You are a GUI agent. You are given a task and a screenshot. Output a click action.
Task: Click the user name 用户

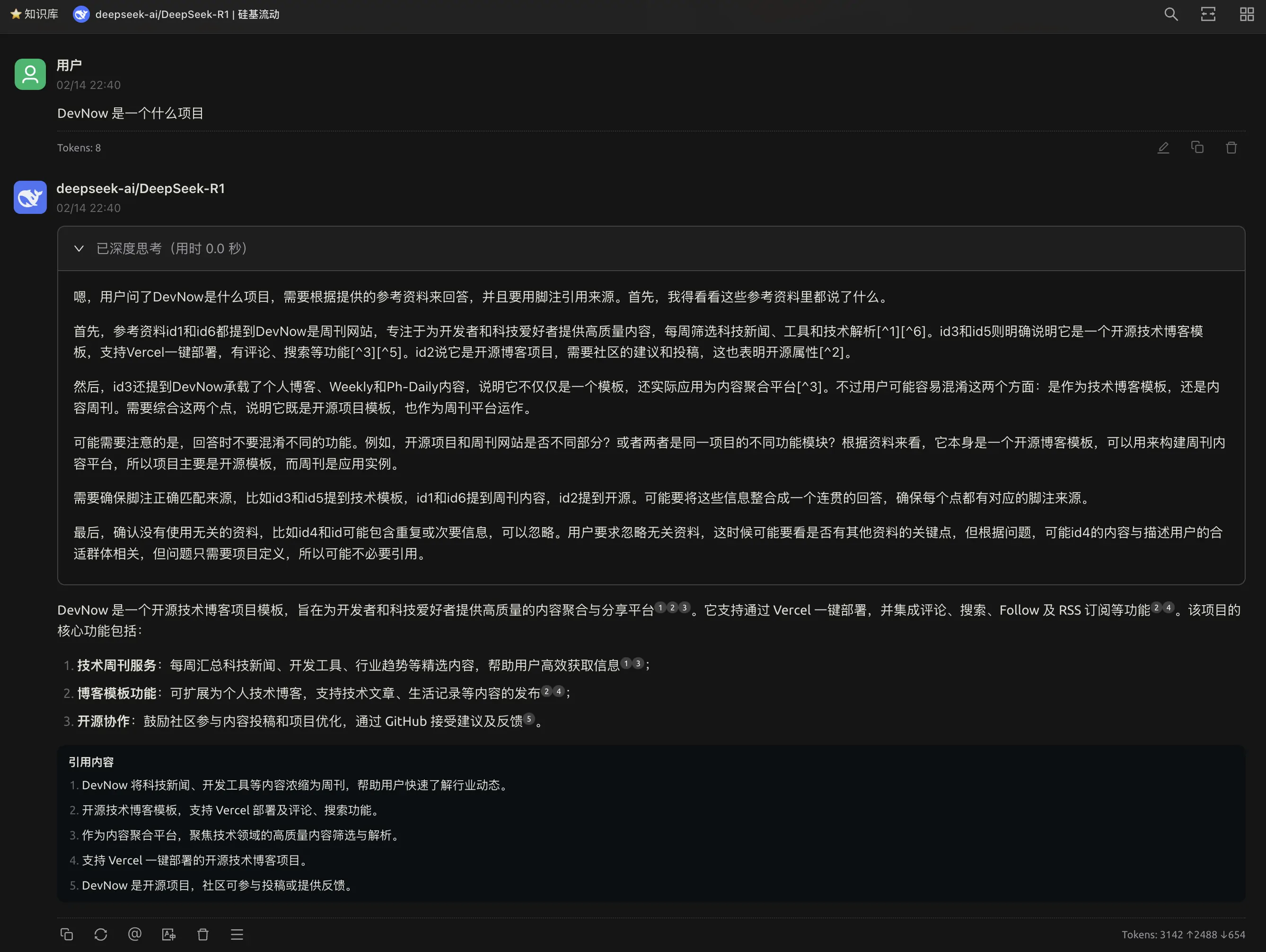click(x=69, y=66)
